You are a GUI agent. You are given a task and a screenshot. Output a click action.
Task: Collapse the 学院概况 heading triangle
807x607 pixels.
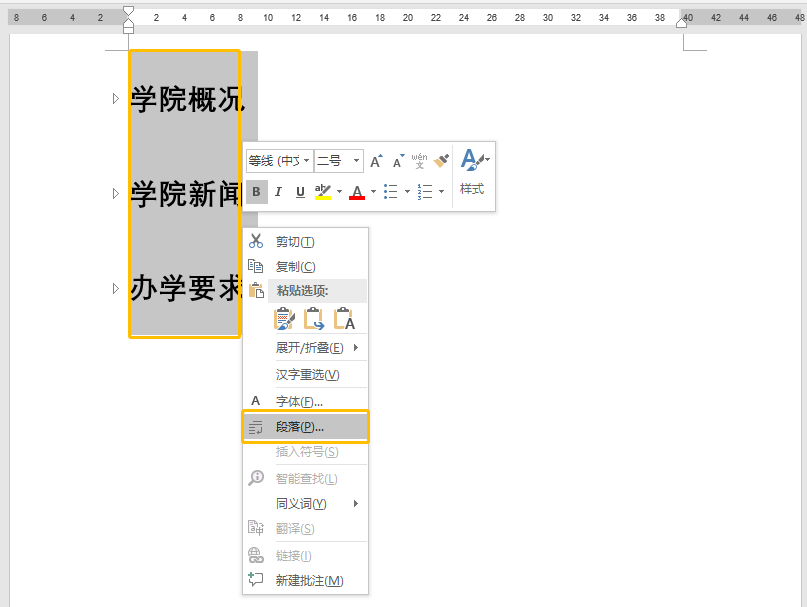[116, 99]
